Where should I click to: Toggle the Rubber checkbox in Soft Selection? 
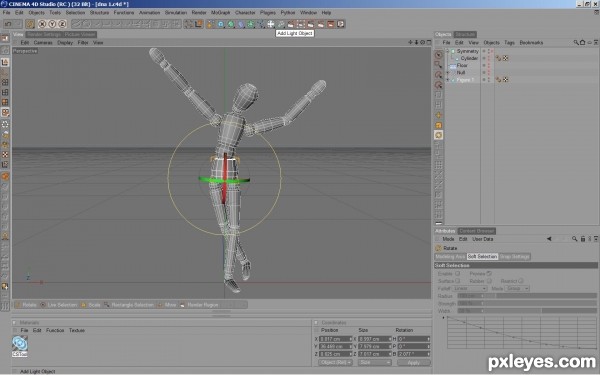[489, 281]
